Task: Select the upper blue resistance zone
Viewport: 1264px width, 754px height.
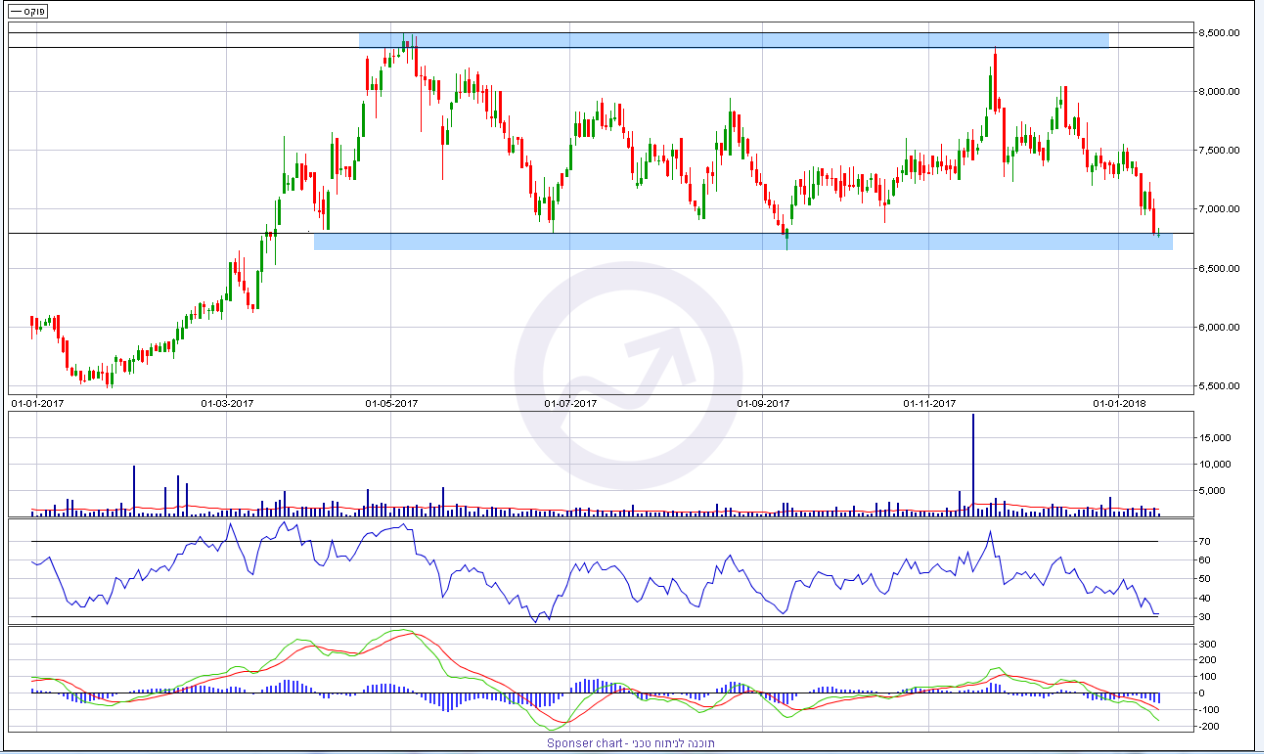Action: [x=733, y=40]
